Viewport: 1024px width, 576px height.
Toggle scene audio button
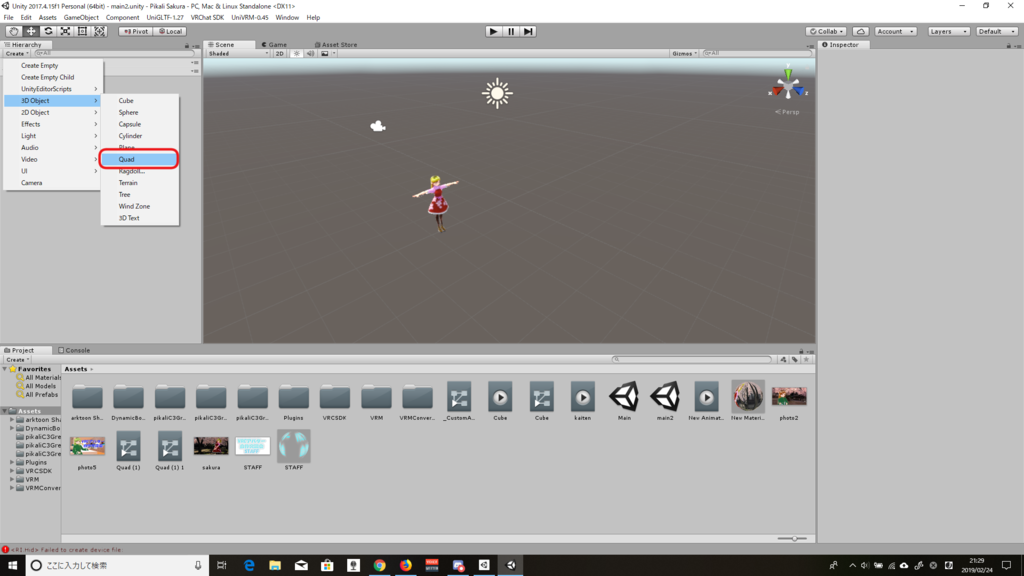pos(310,54)
